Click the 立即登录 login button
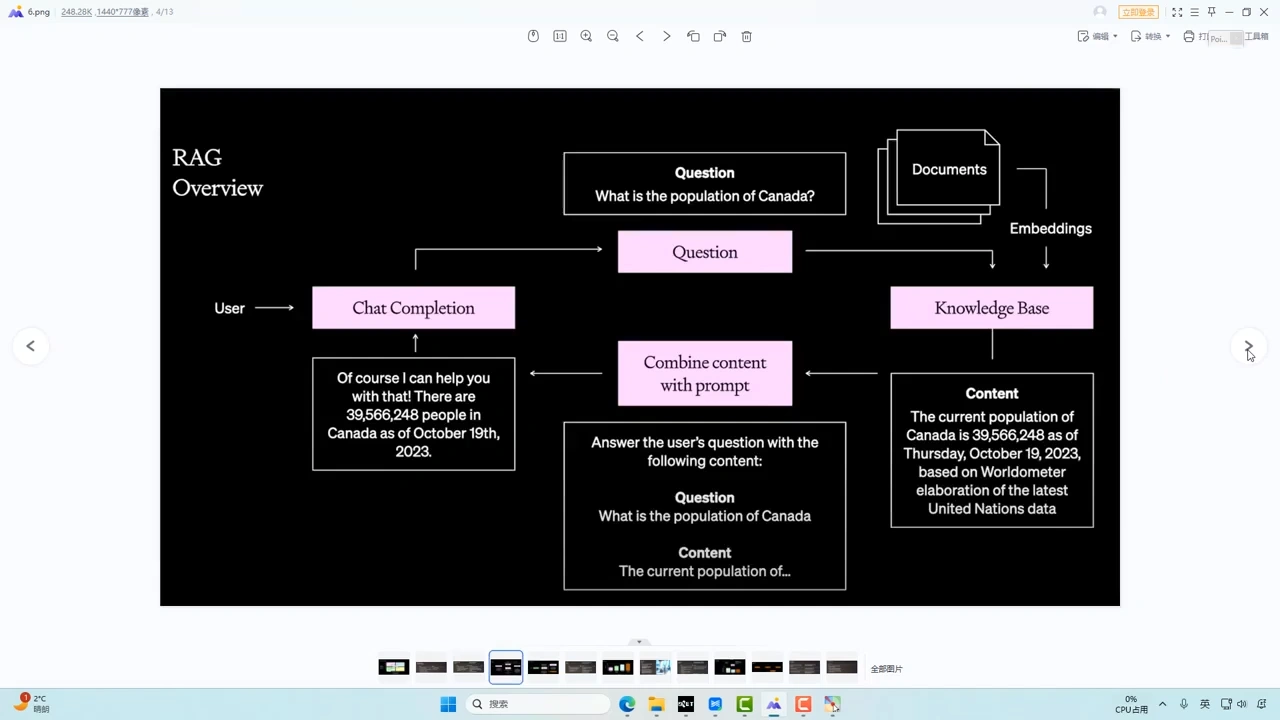The height and width of the screenshot is (720, 1280). coord(1138,12)
